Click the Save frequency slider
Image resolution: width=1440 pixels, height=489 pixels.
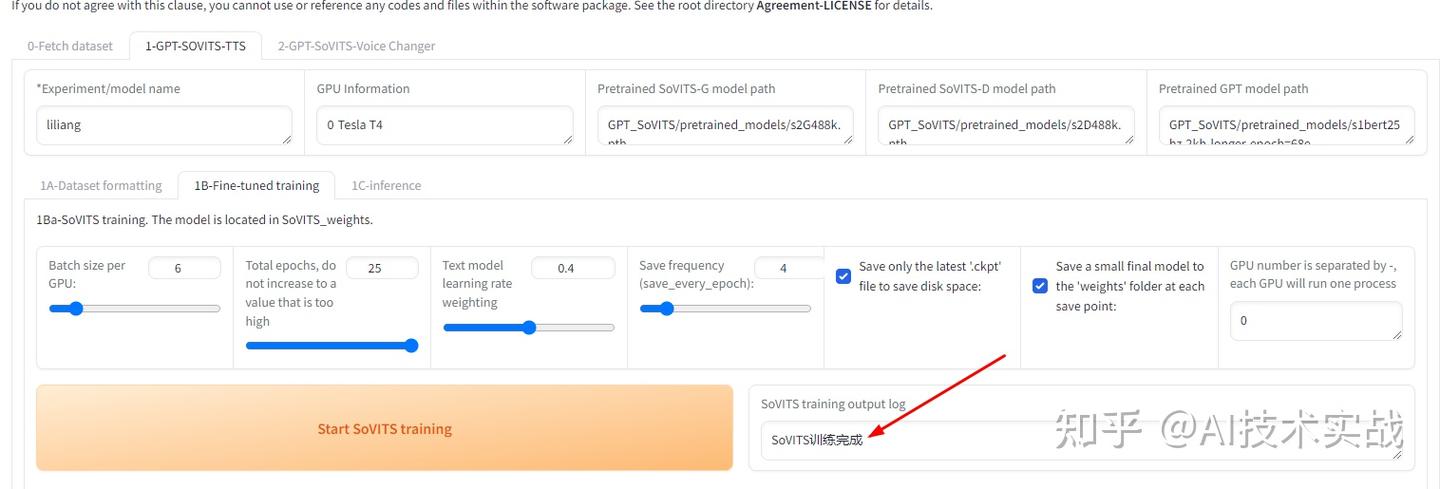click(x=725, y=309)
